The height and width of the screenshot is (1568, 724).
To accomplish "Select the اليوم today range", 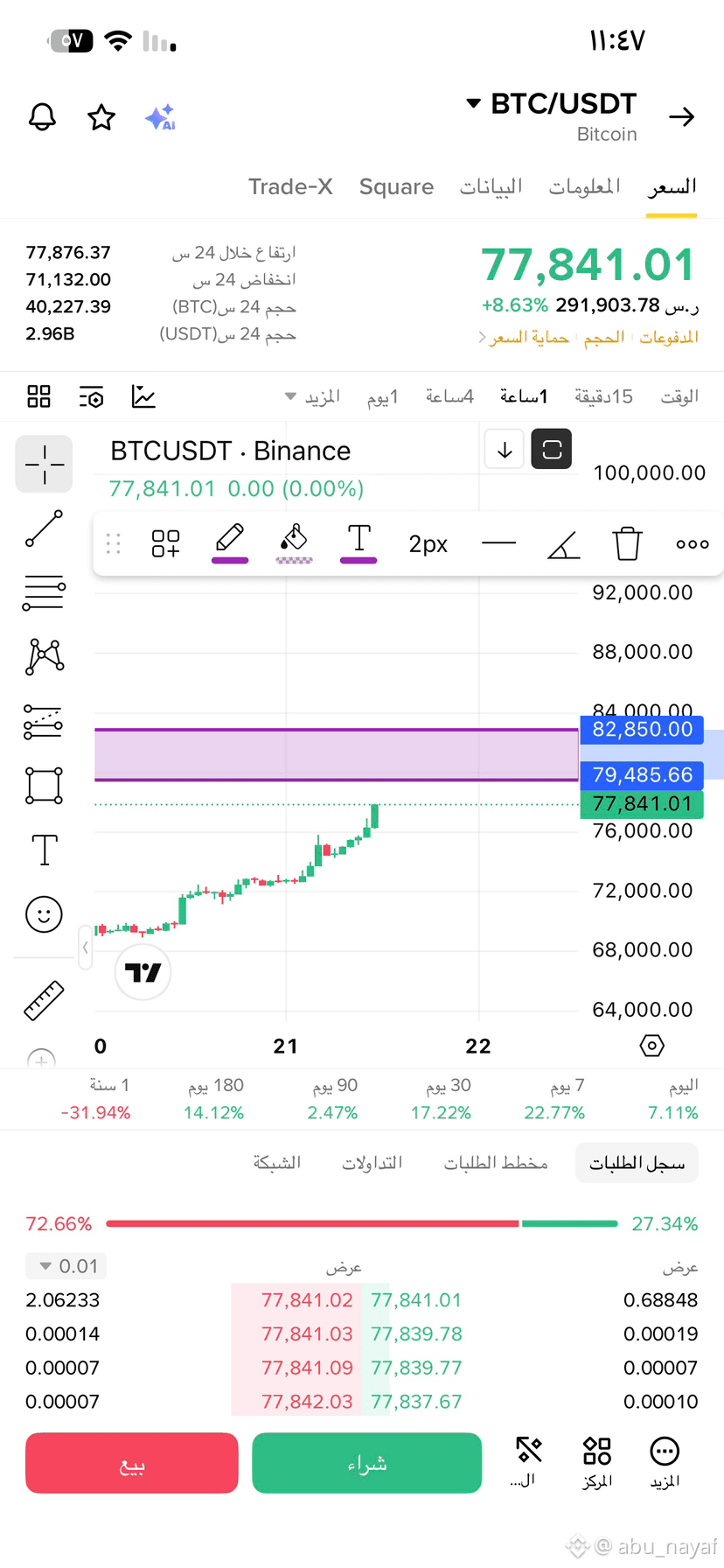I will (x=674, y=1099).
